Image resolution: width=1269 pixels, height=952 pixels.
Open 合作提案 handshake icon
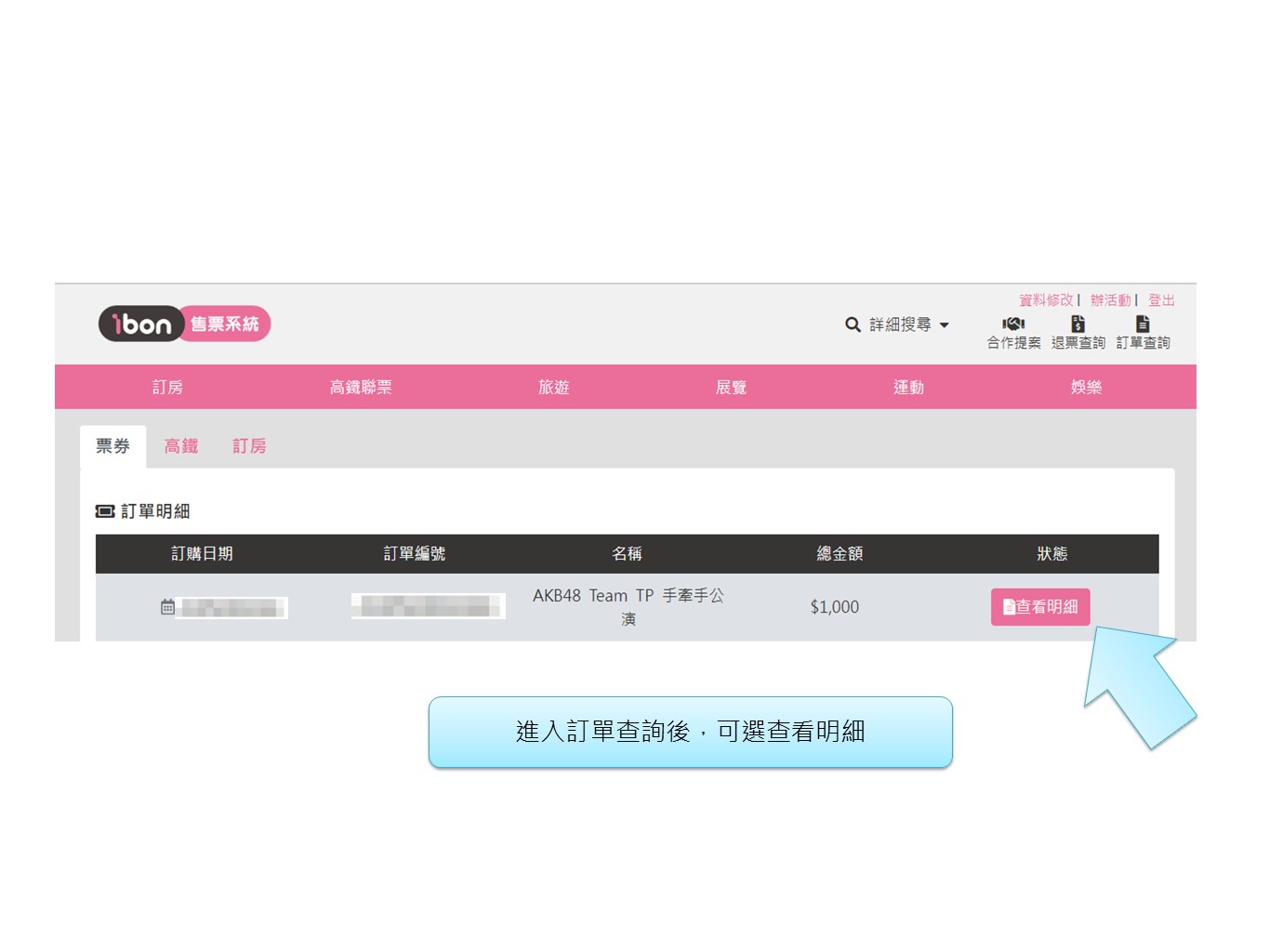pos(1013,324)
